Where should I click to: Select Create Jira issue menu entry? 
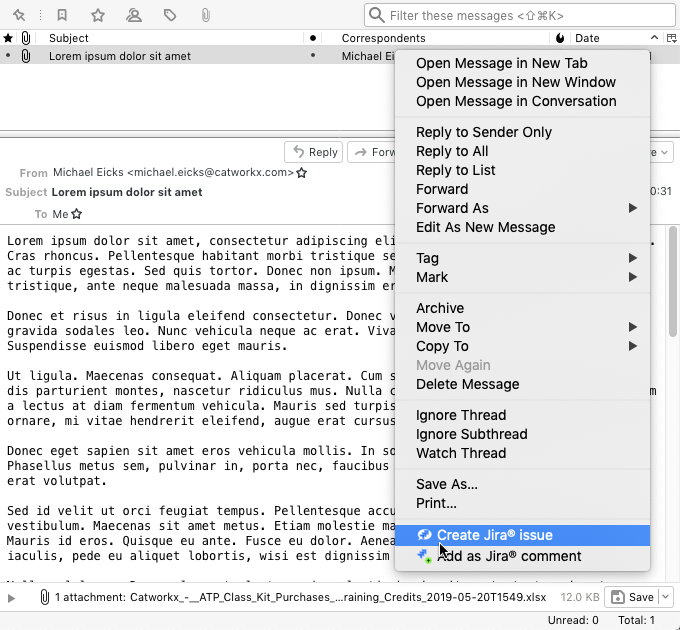pyautogui.click(x=494, y=535)
